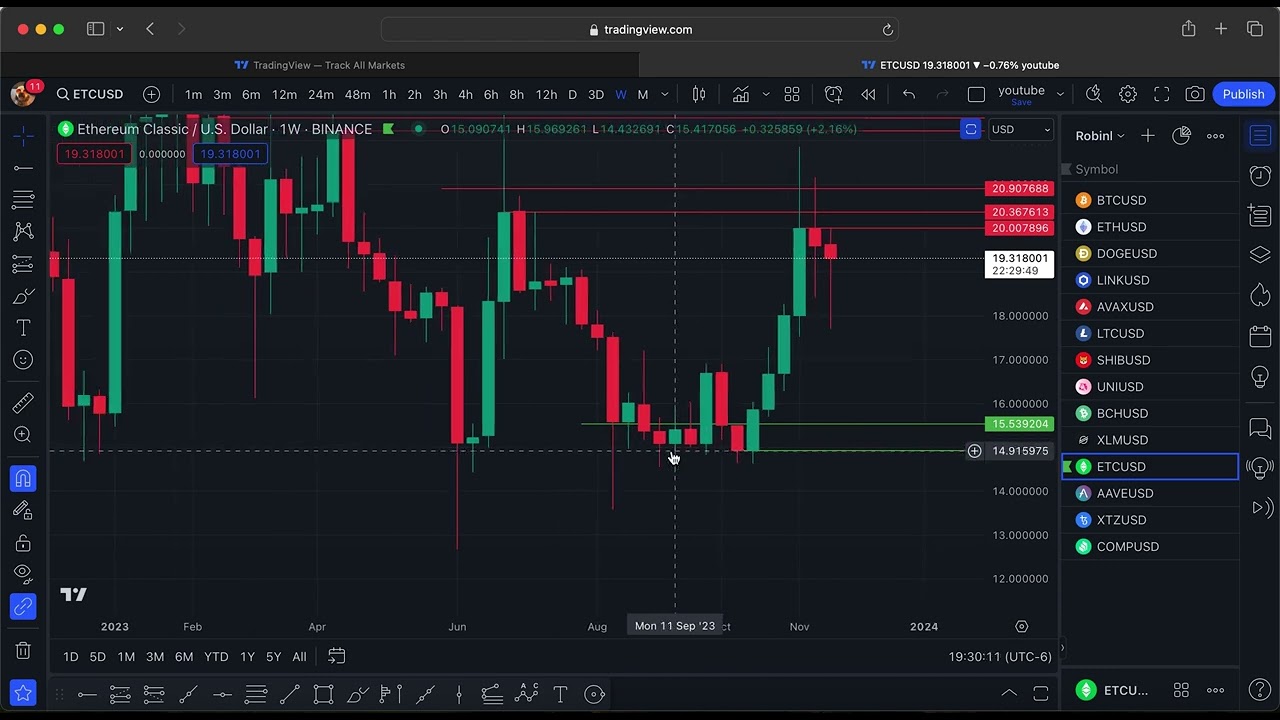Toggle magnet mode
This screenshot has height=720, width=1280.
23,479
